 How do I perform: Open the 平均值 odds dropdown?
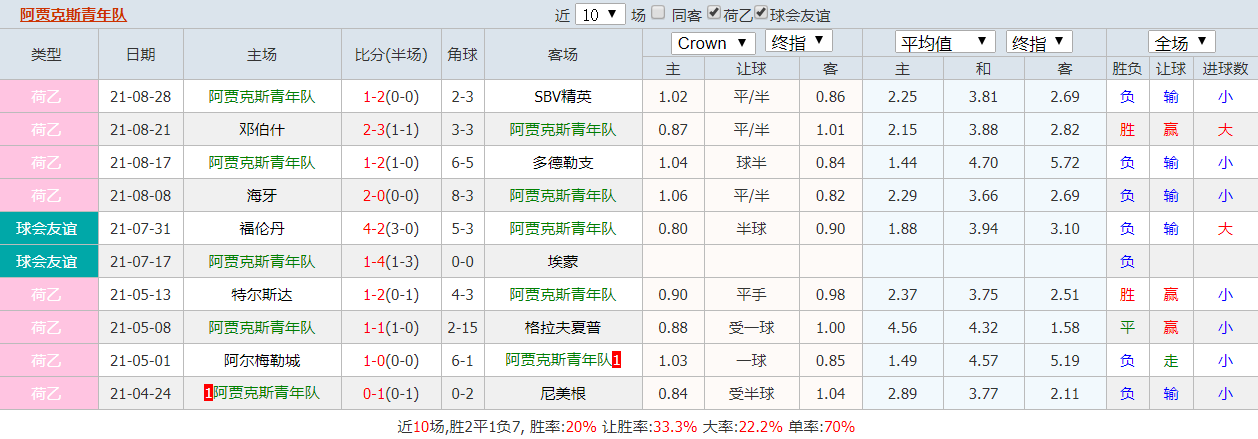click(945, 43)
